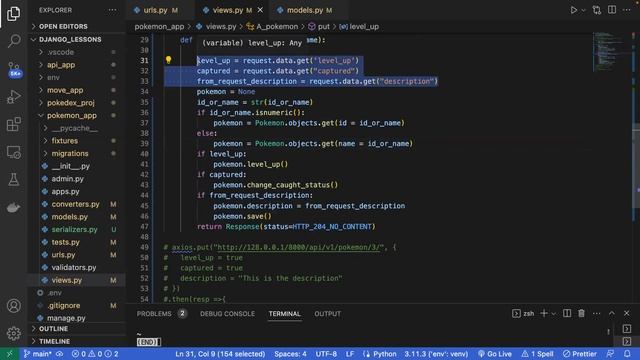Open the Testing flask icon

[13, 180]
